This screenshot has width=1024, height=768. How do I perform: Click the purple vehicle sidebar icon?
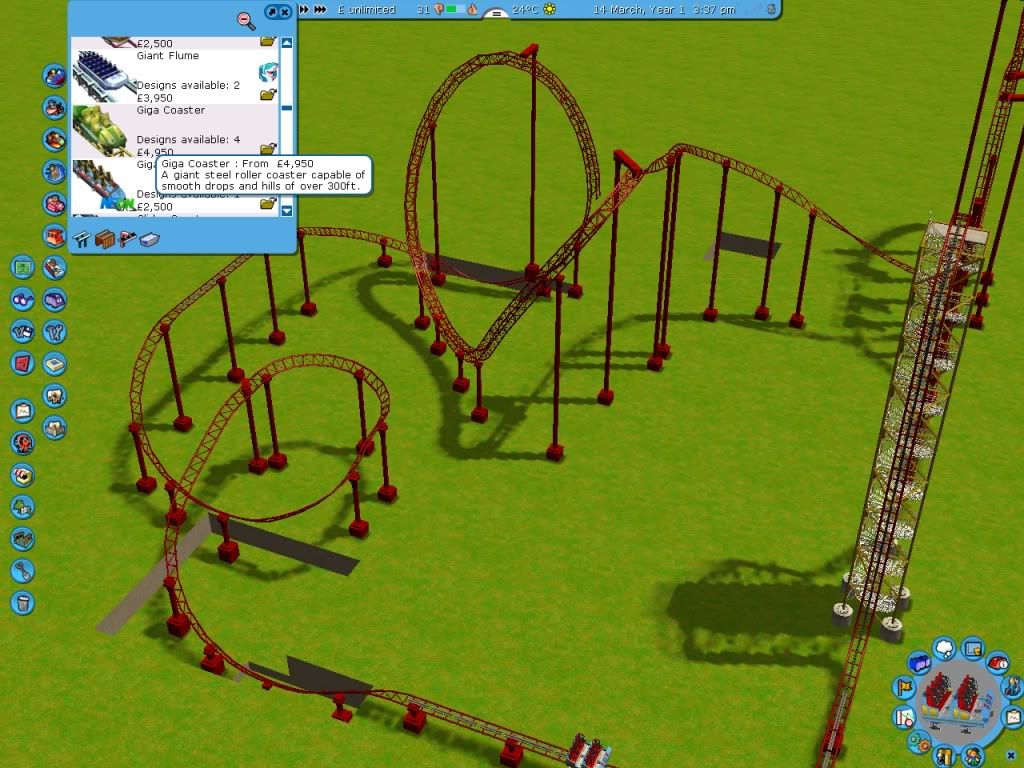pyautogui.click(x=55, y=300)
